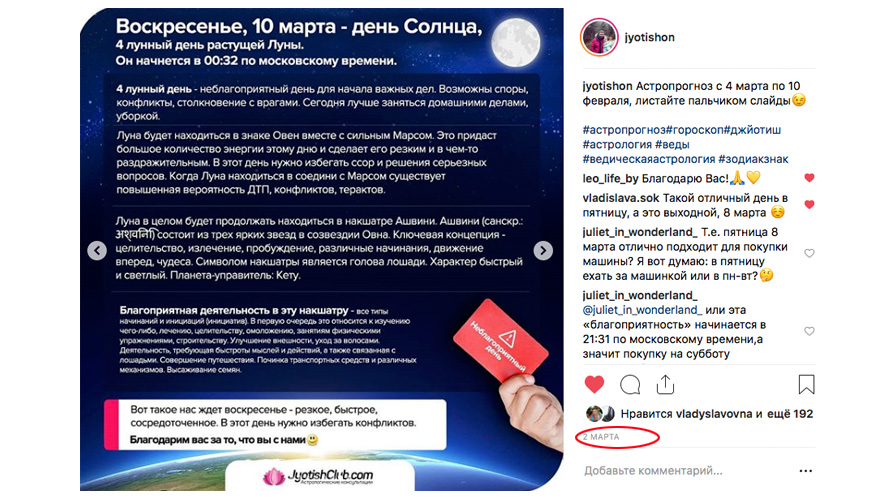The width and height of the screenshot is (895, 500).
Task: Click the 2 МАРТА post date
Action: coord(601,437)
